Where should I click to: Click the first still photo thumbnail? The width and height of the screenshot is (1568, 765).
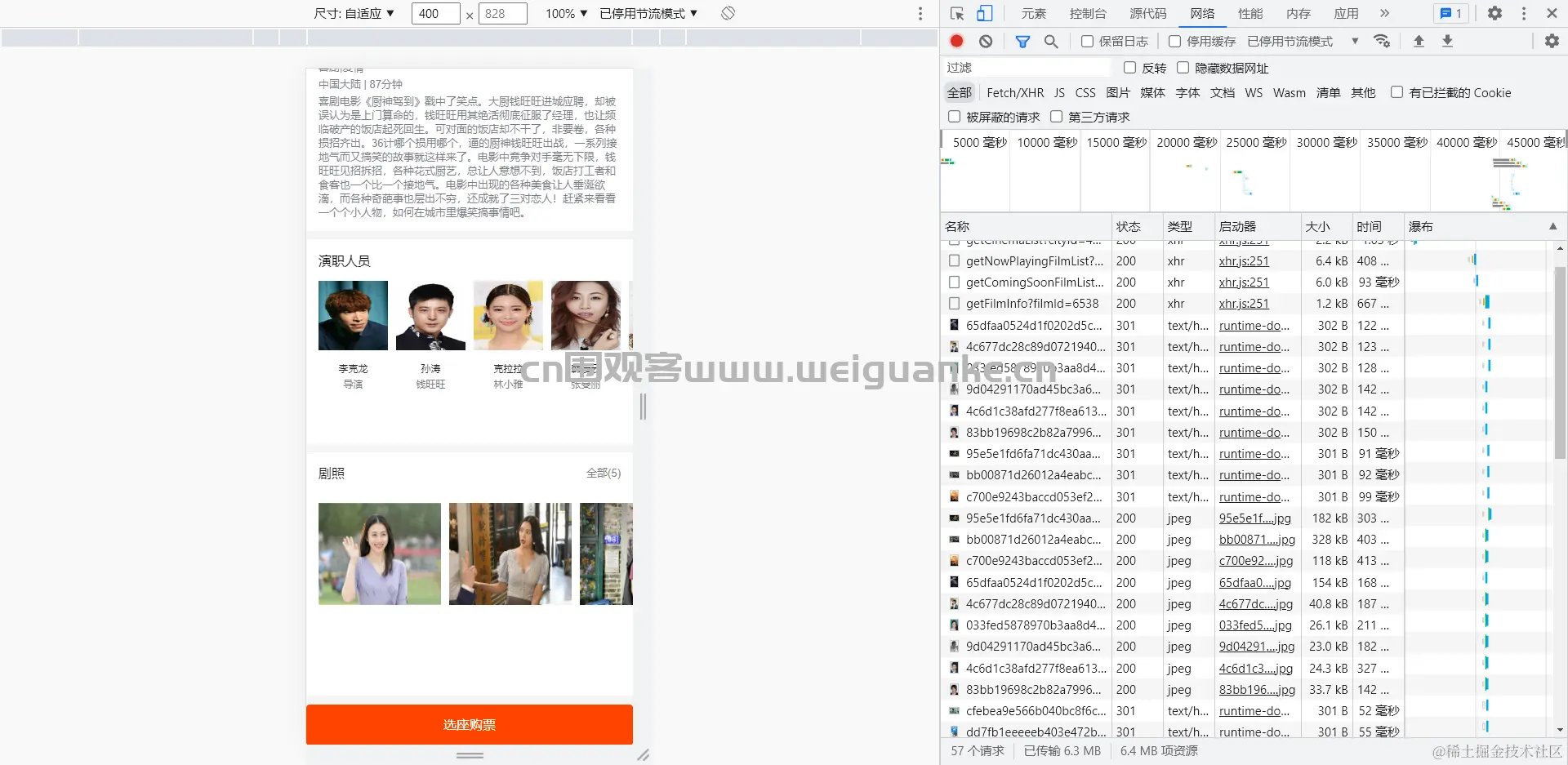click(x=380, y=554)
